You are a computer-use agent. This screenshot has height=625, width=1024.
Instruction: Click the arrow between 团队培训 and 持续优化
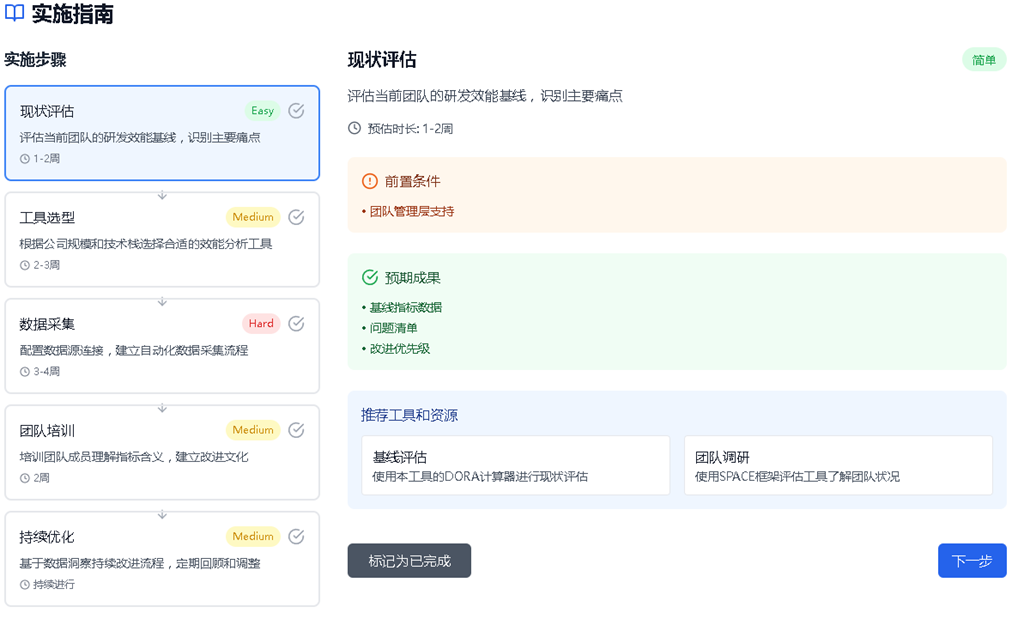point(162,515)
